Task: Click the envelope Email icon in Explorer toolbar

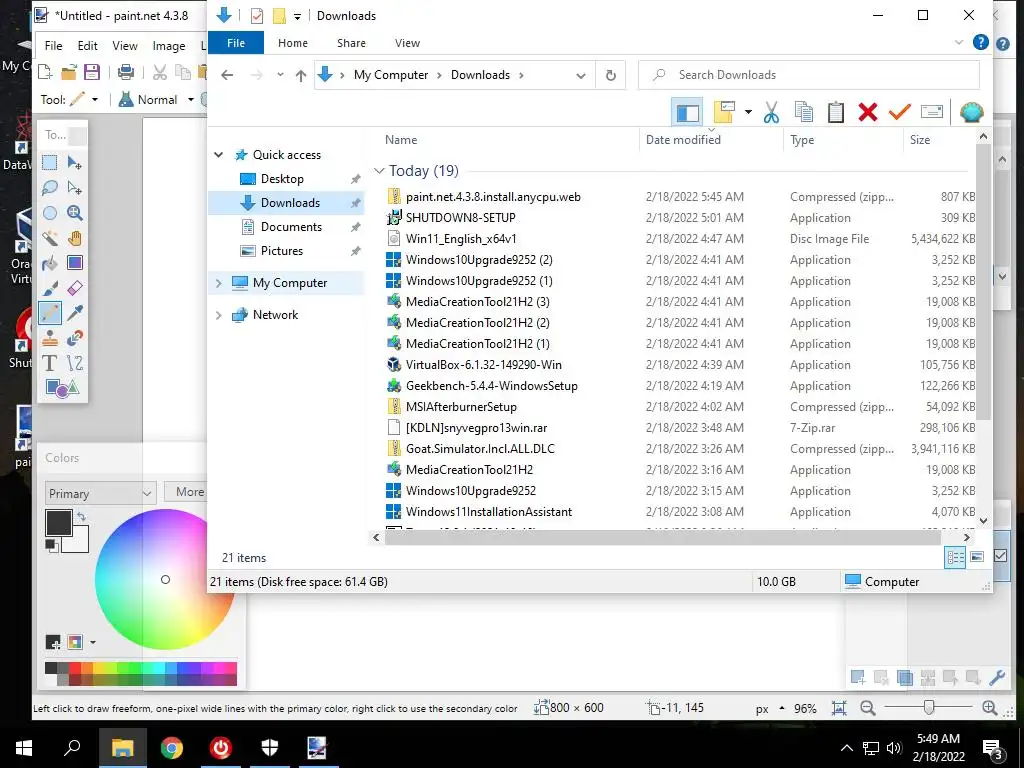Action: click(932, 112)
